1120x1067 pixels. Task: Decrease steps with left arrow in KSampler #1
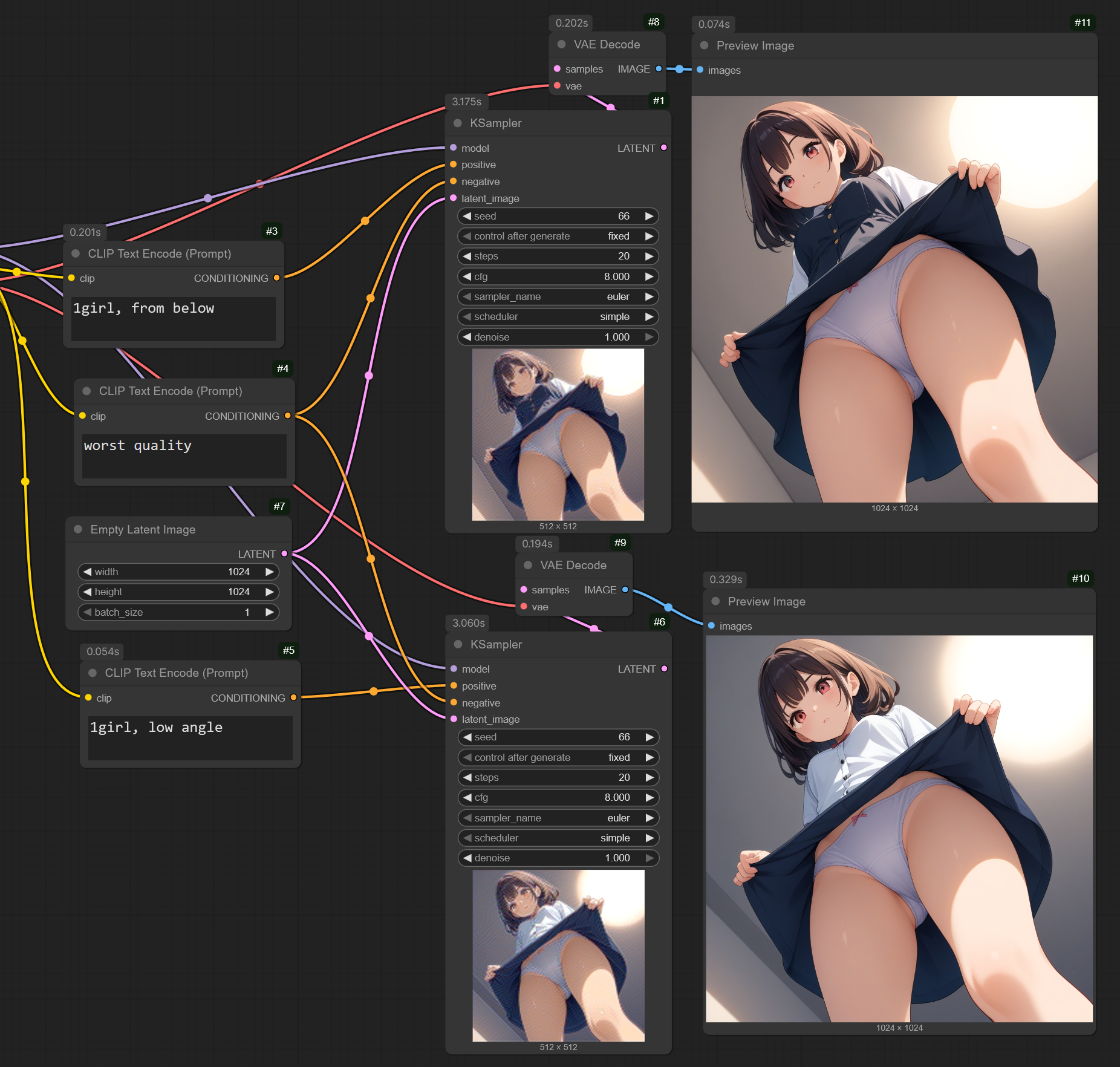point(467,256)
